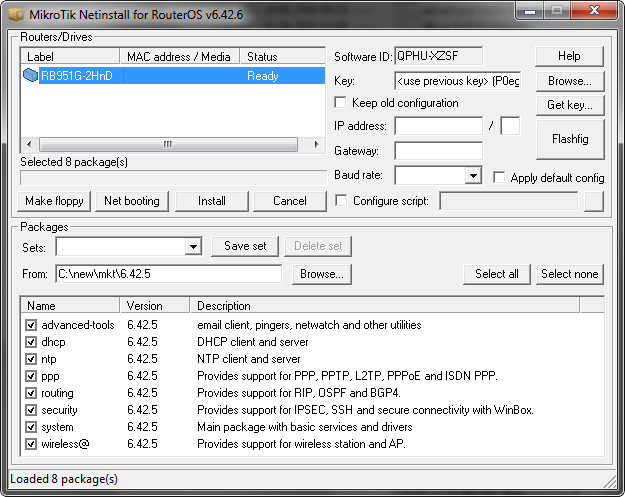Select the RB951G-2HnD router row
The height and width of the screenshot is (497, 625).
[x=173, y=75]
